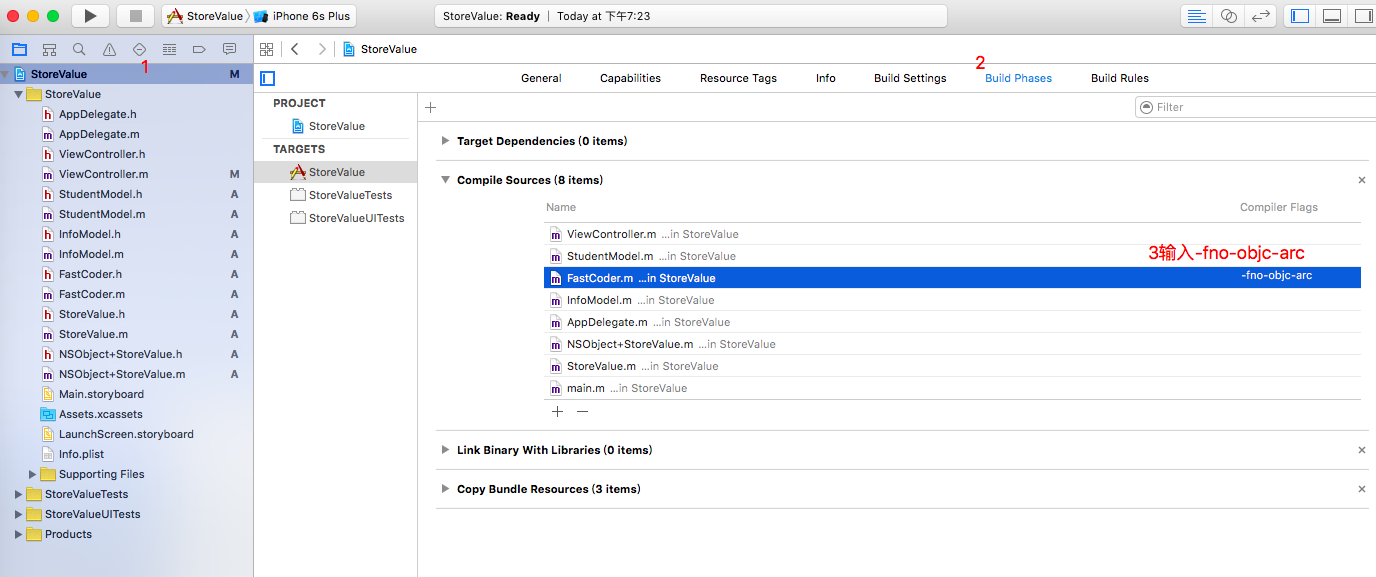Image resolution: width=1376 pixels, height=577 pixels.
Task: Click the Filter search field
Action: coord(1256,107)
